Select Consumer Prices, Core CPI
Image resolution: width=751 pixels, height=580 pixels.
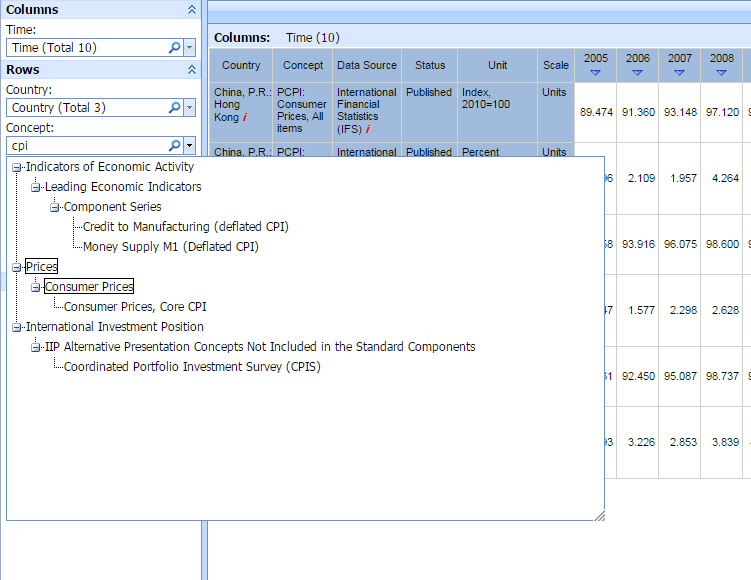135,307
